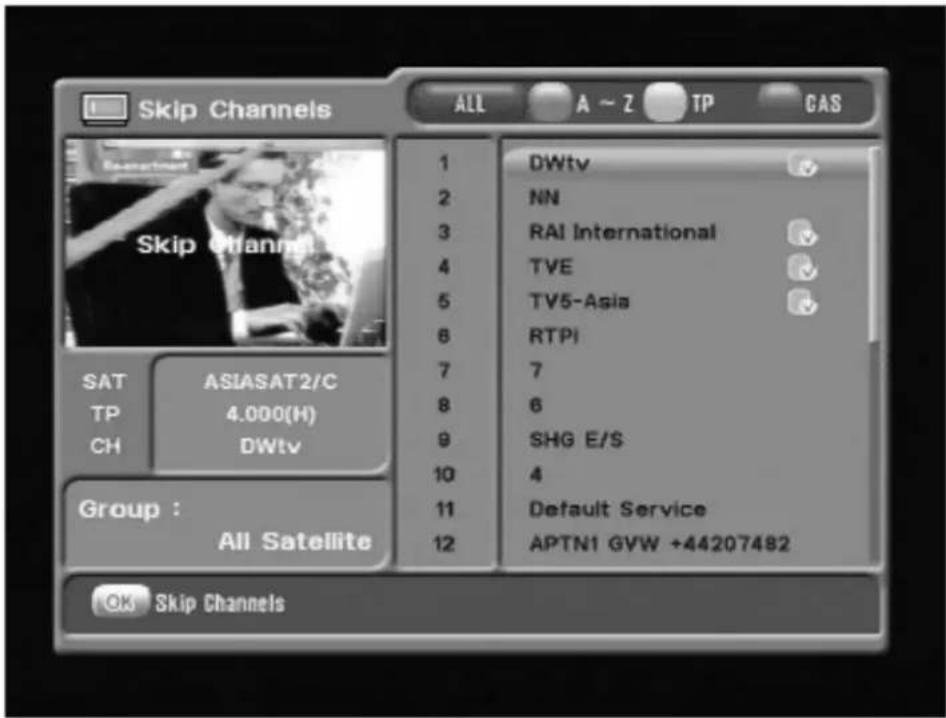Select channel SHG E/S in the list

coord(687,440)
